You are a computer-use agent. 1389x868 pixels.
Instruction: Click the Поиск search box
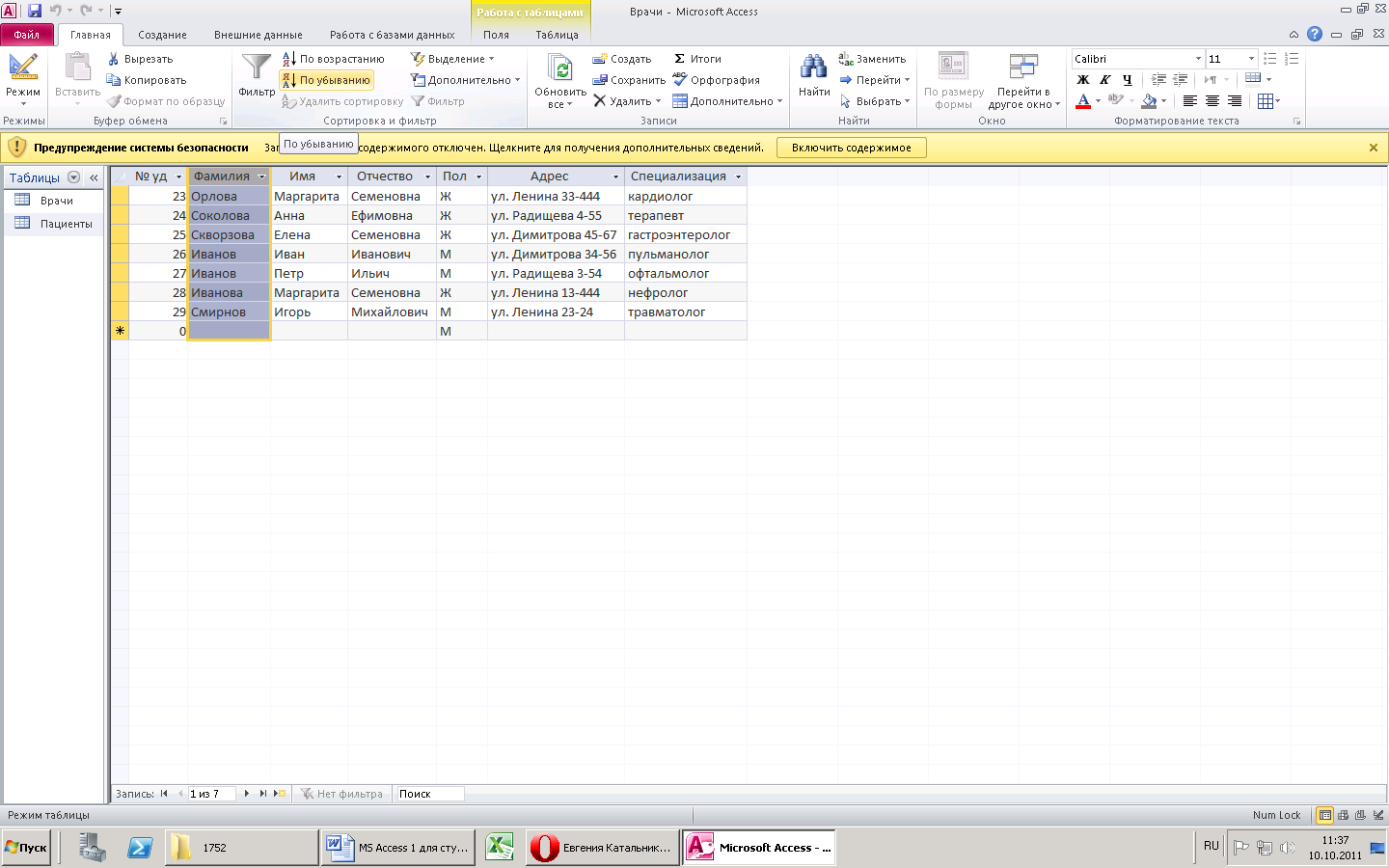point(430,794)
